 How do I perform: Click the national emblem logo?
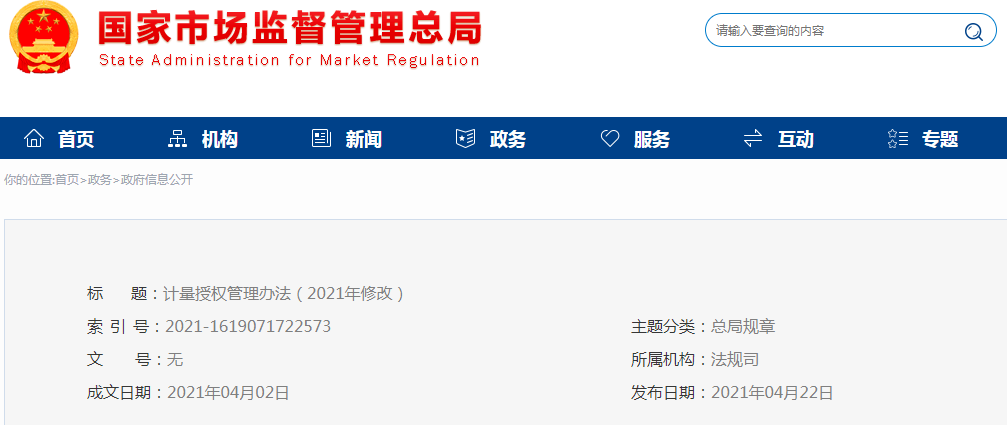point(44,37)
